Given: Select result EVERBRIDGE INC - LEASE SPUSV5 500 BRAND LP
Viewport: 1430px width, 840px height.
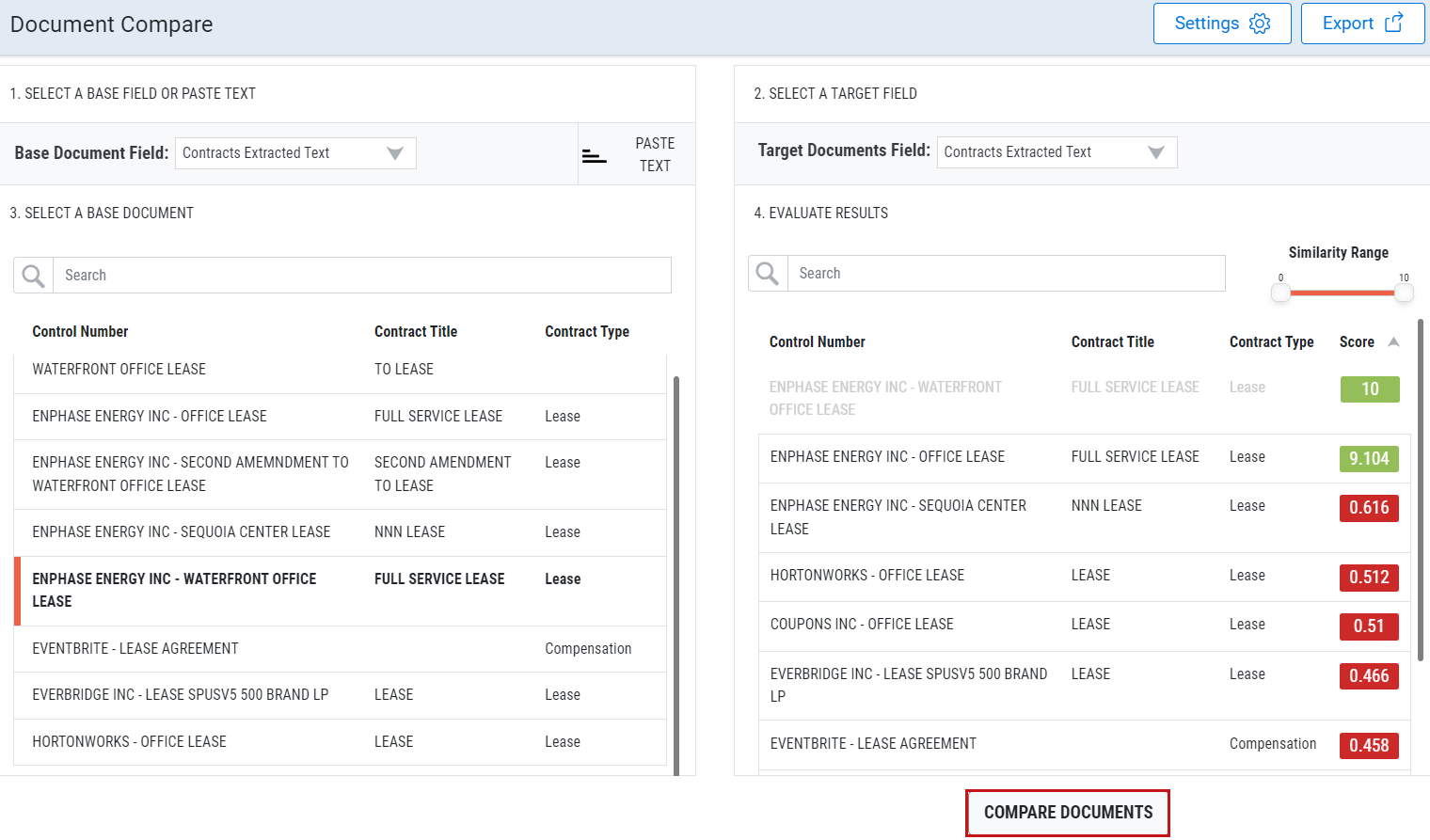Looking at the screenshot, I should [1085, 686].
